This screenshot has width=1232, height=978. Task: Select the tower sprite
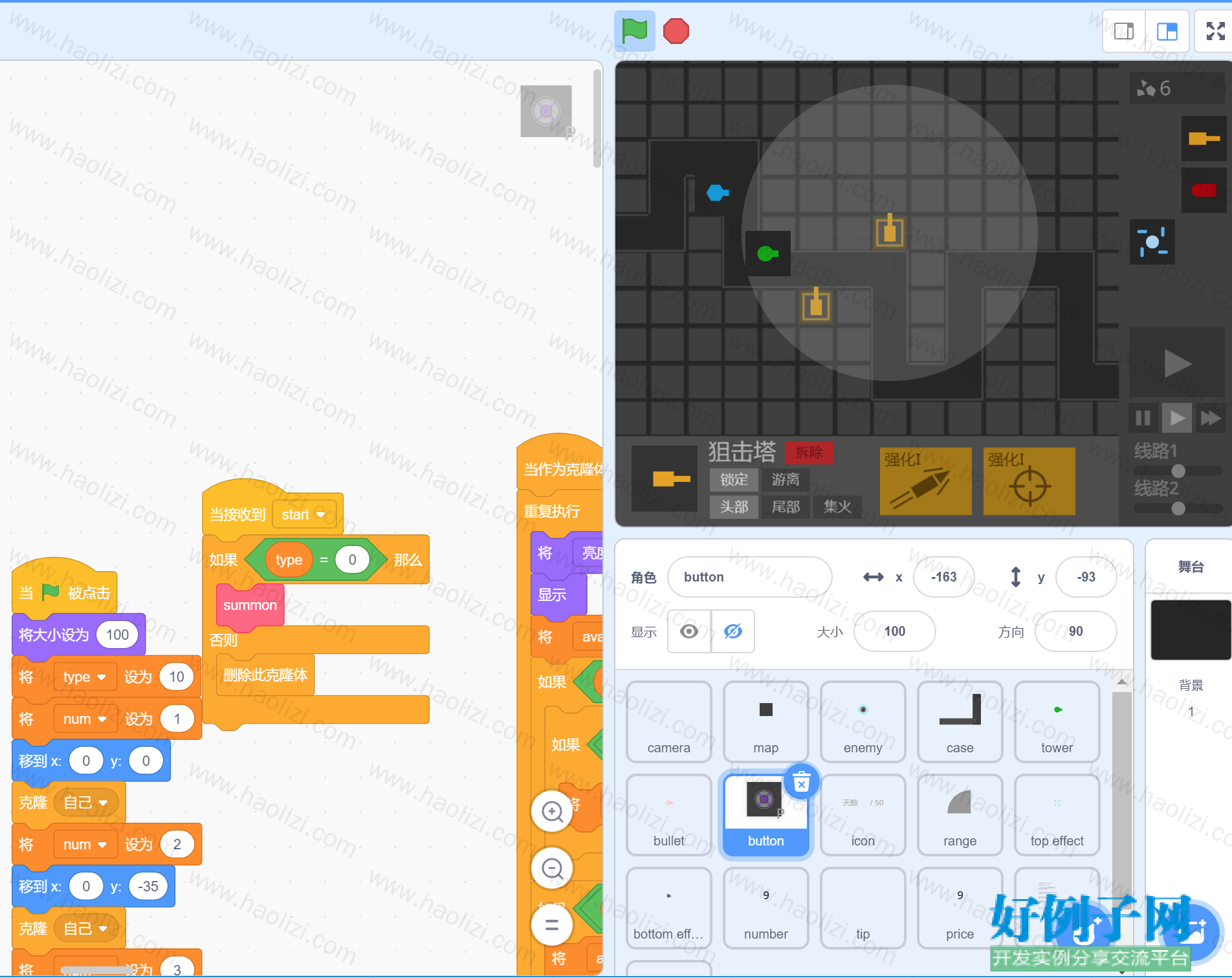[x=1057, y=722]
